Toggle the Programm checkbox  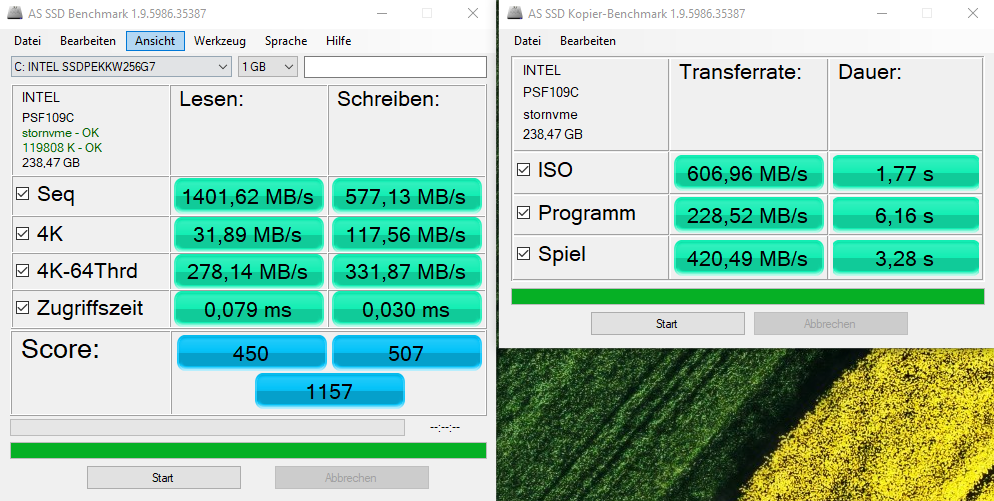523,213
